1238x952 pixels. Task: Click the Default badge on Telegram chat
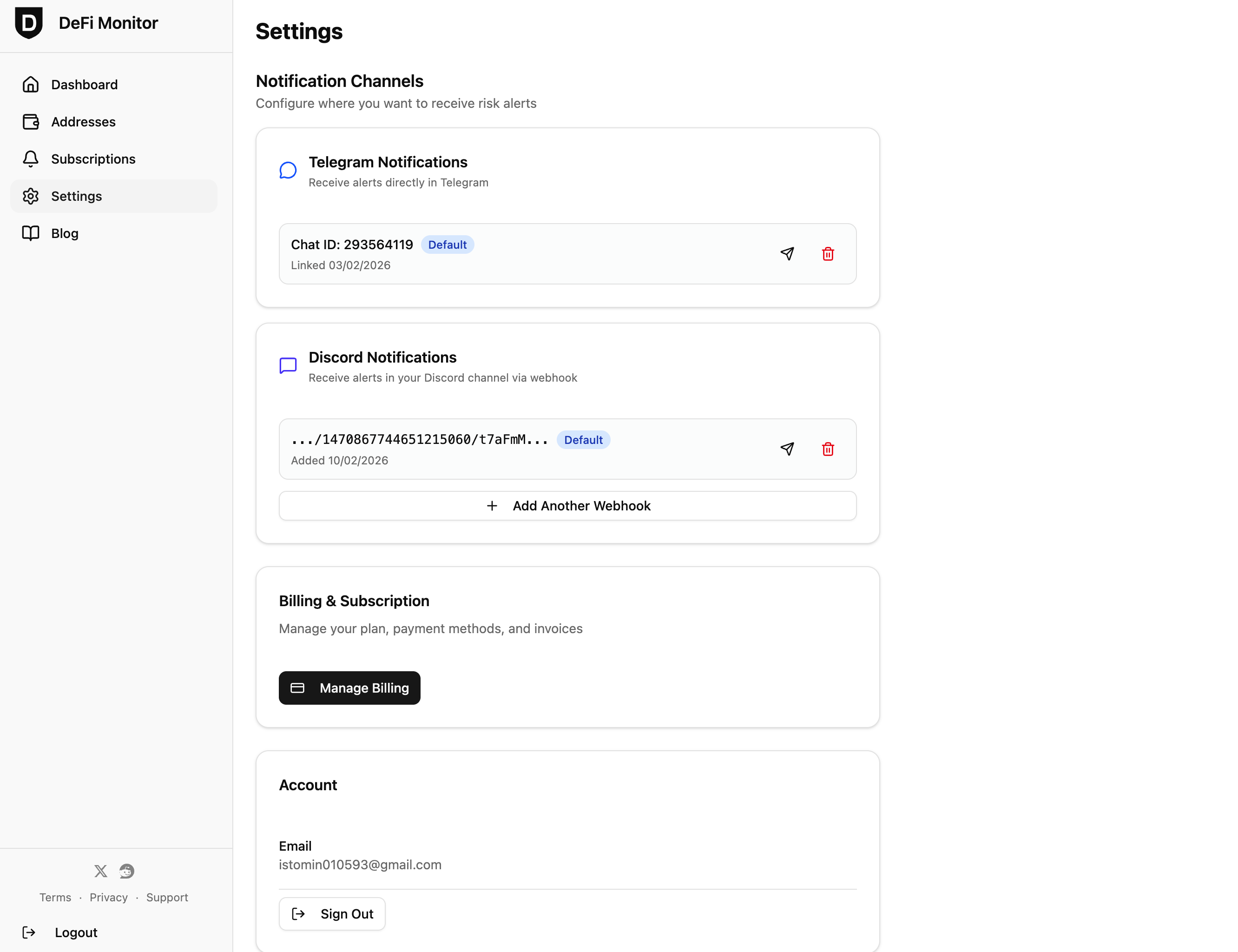[448, 244]
